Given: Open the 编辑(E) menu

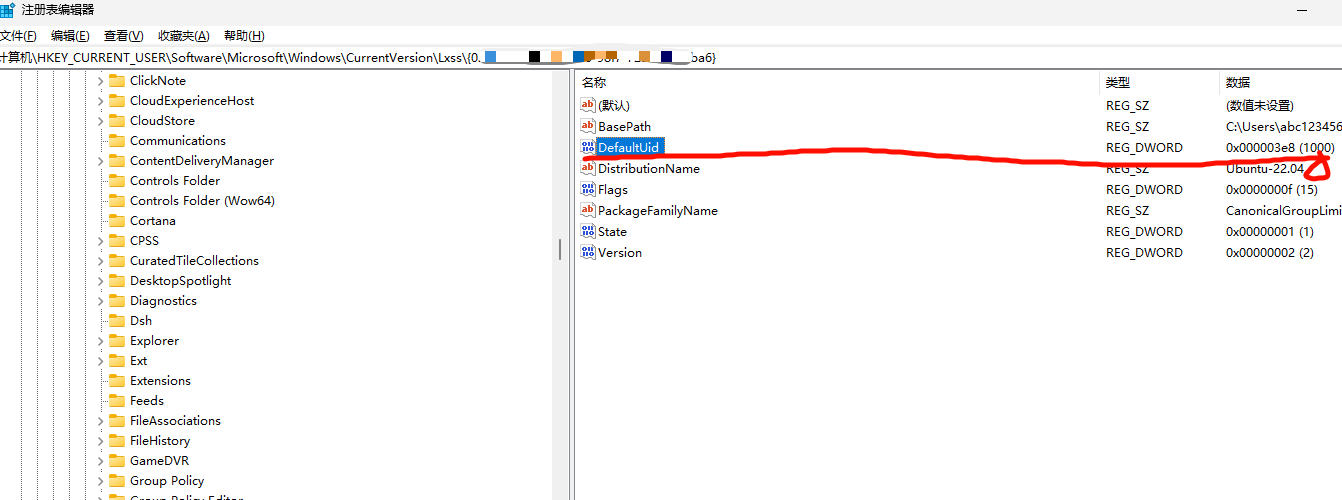Looking at the screenshot, I should tap(70, 35).
